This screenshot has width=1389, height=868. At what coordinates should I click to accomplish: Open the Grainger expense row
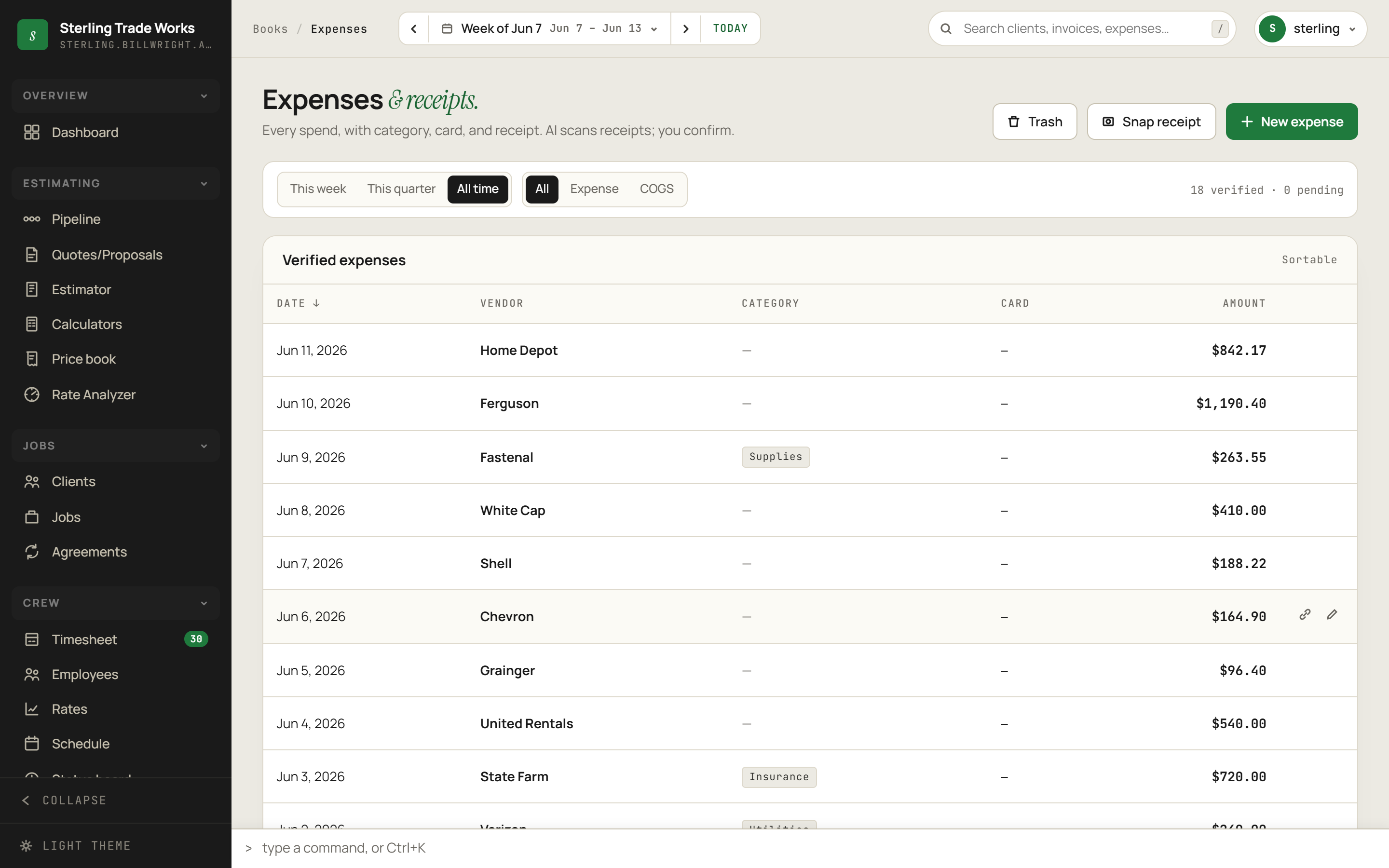(810, 670)
